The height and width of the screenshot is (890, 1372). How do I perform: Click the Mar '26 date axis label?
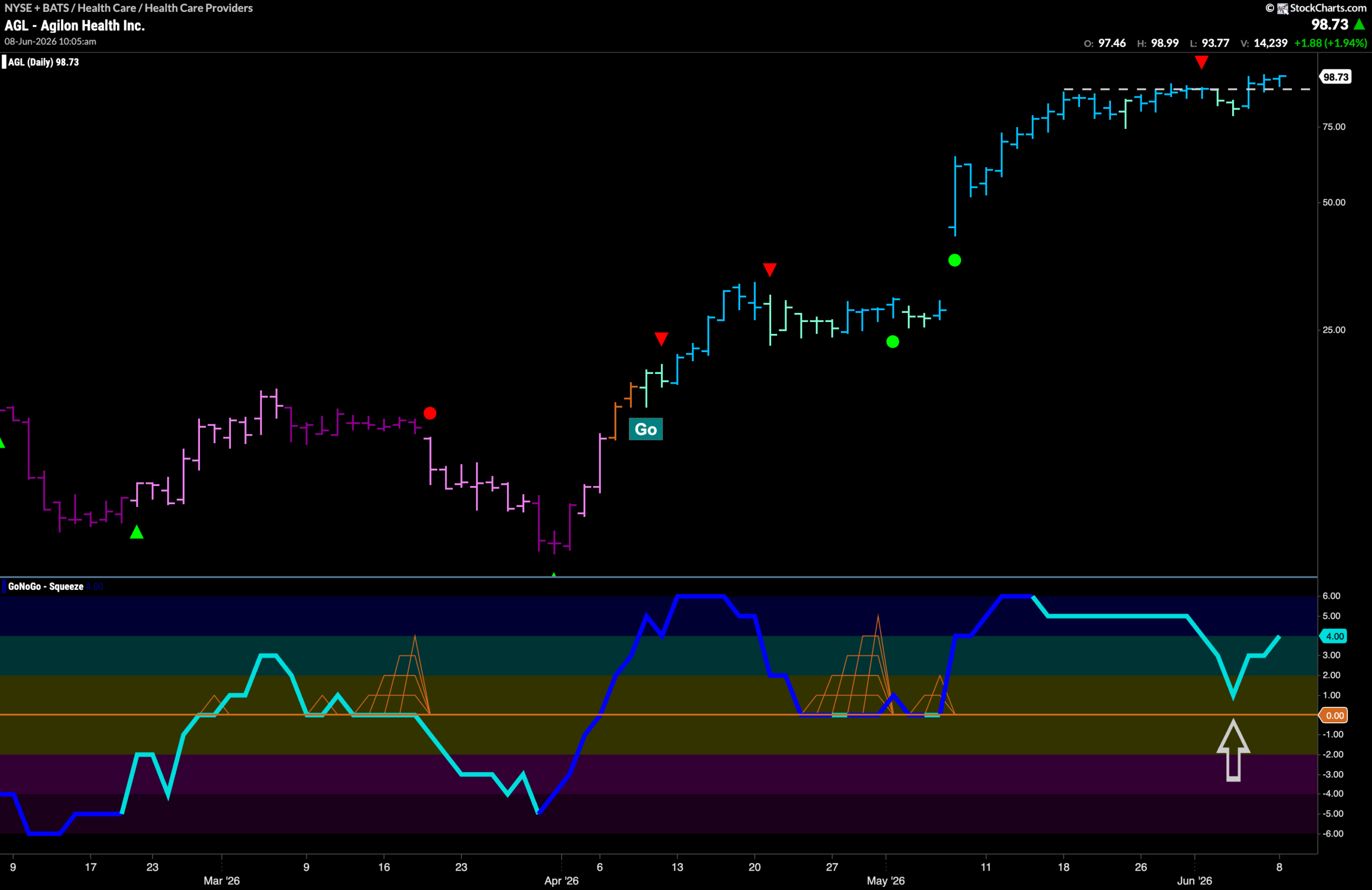click(221, 881)
